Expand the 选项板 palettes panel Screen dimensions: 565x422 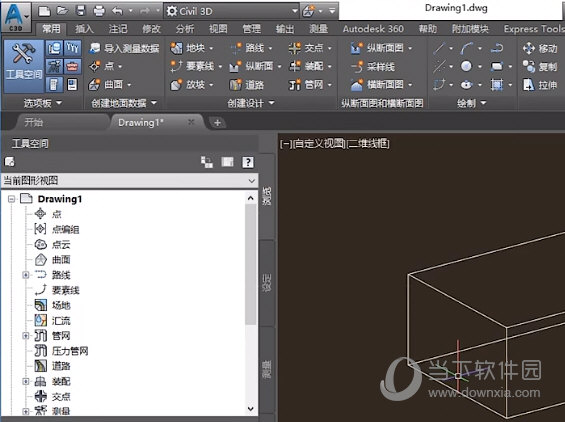pos(43,103)
